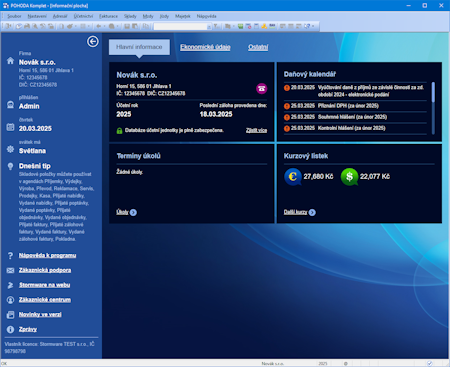Open Stormware na webu link
Screen dimensions: 450x367
coord(44,285)
